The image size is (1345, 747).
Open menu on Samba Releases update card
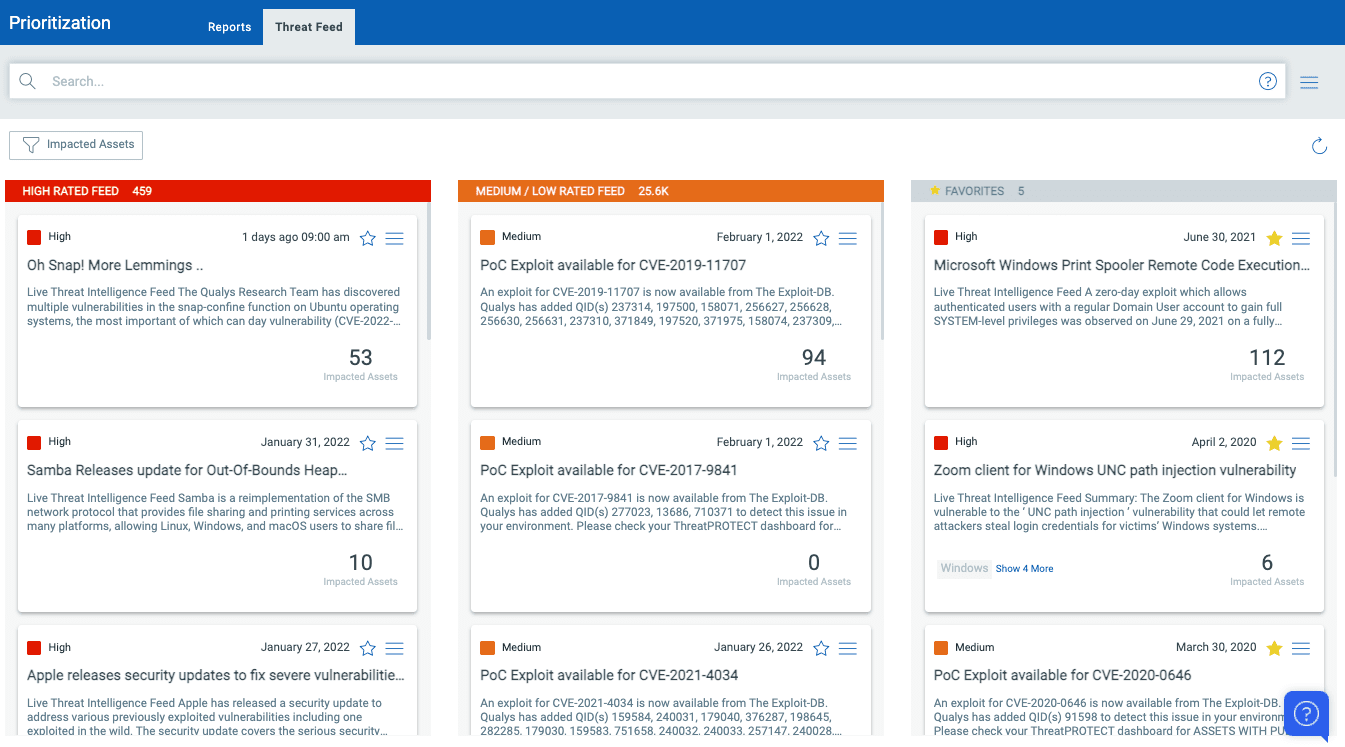(394, 443)
